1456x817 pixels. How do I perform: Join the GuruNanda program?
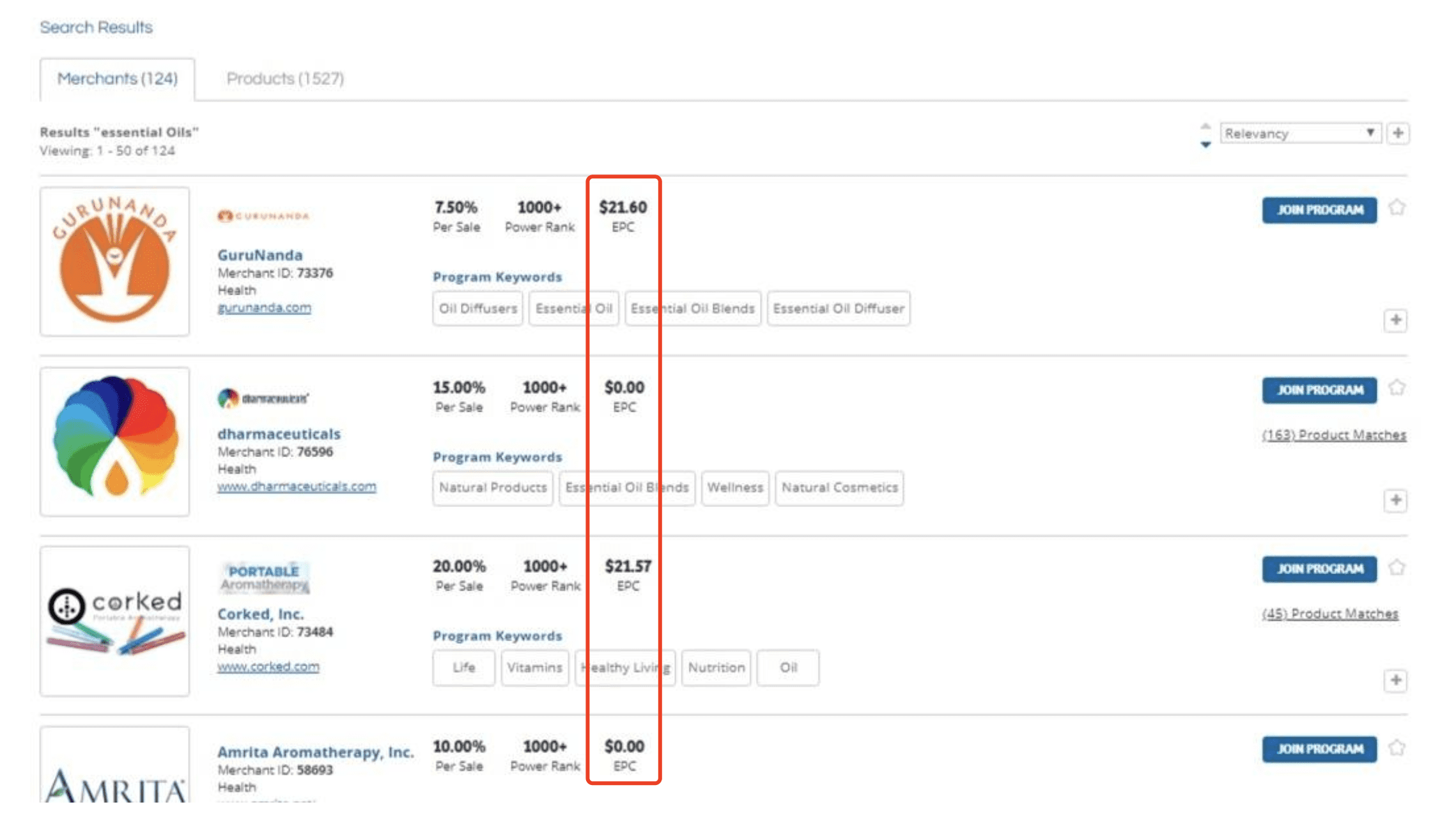[x=1319, y=210]
